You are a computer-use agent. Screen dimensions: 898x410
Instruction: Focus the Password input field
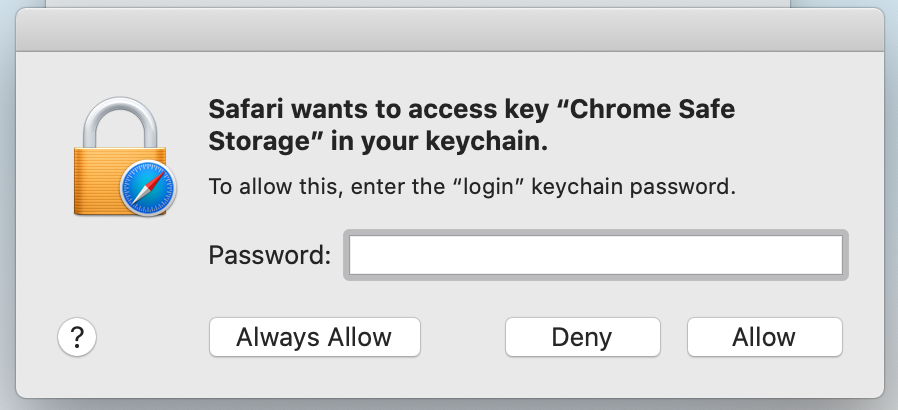pyautogui.click(x=596, y=255)
